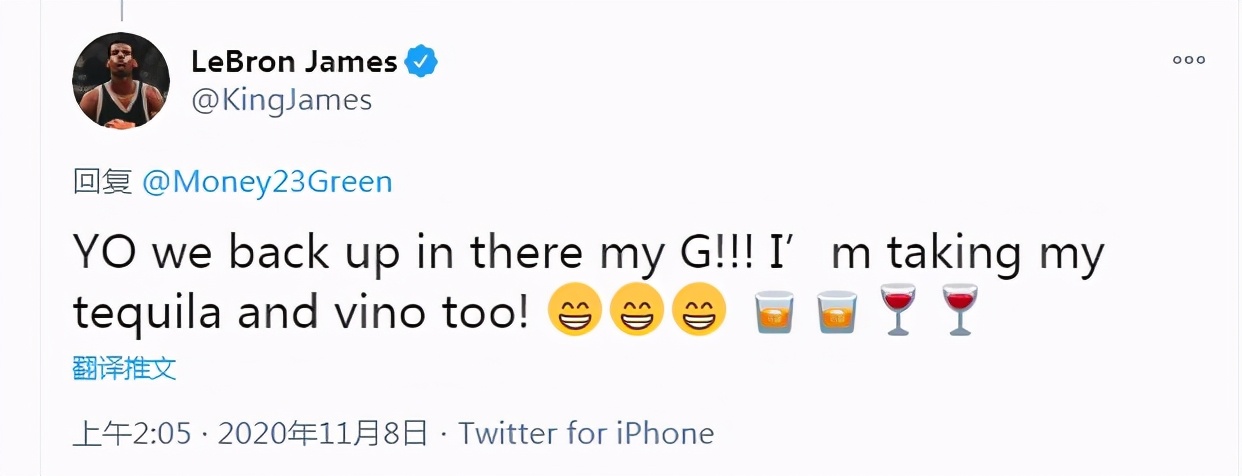Screen dimensions: 1242x476
Task: Click the middle grinning face emoji
Action: [x=637, y=310]
